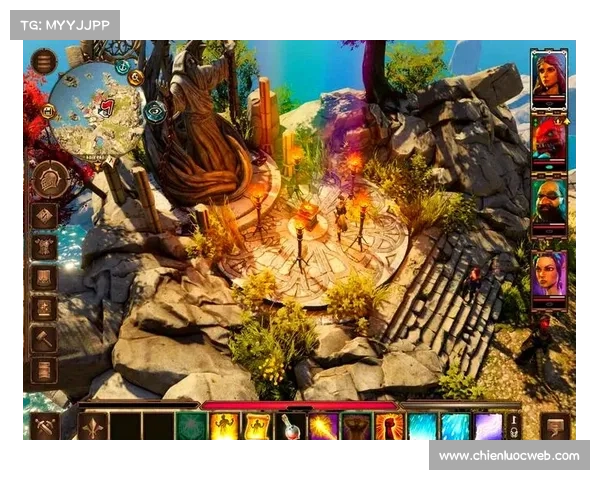Cast the purple-white frost skill
This screenshot has height=480, width=600.
click(x=488, y=426)
